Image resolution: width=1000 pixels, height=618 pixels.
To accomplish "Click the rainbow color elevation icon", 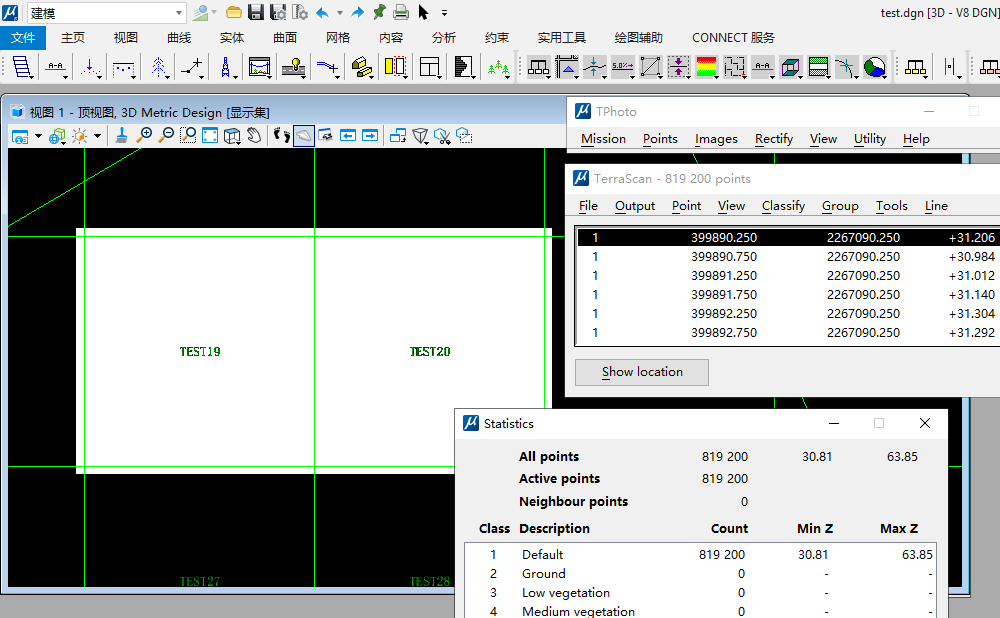I will tap(706, 67).
